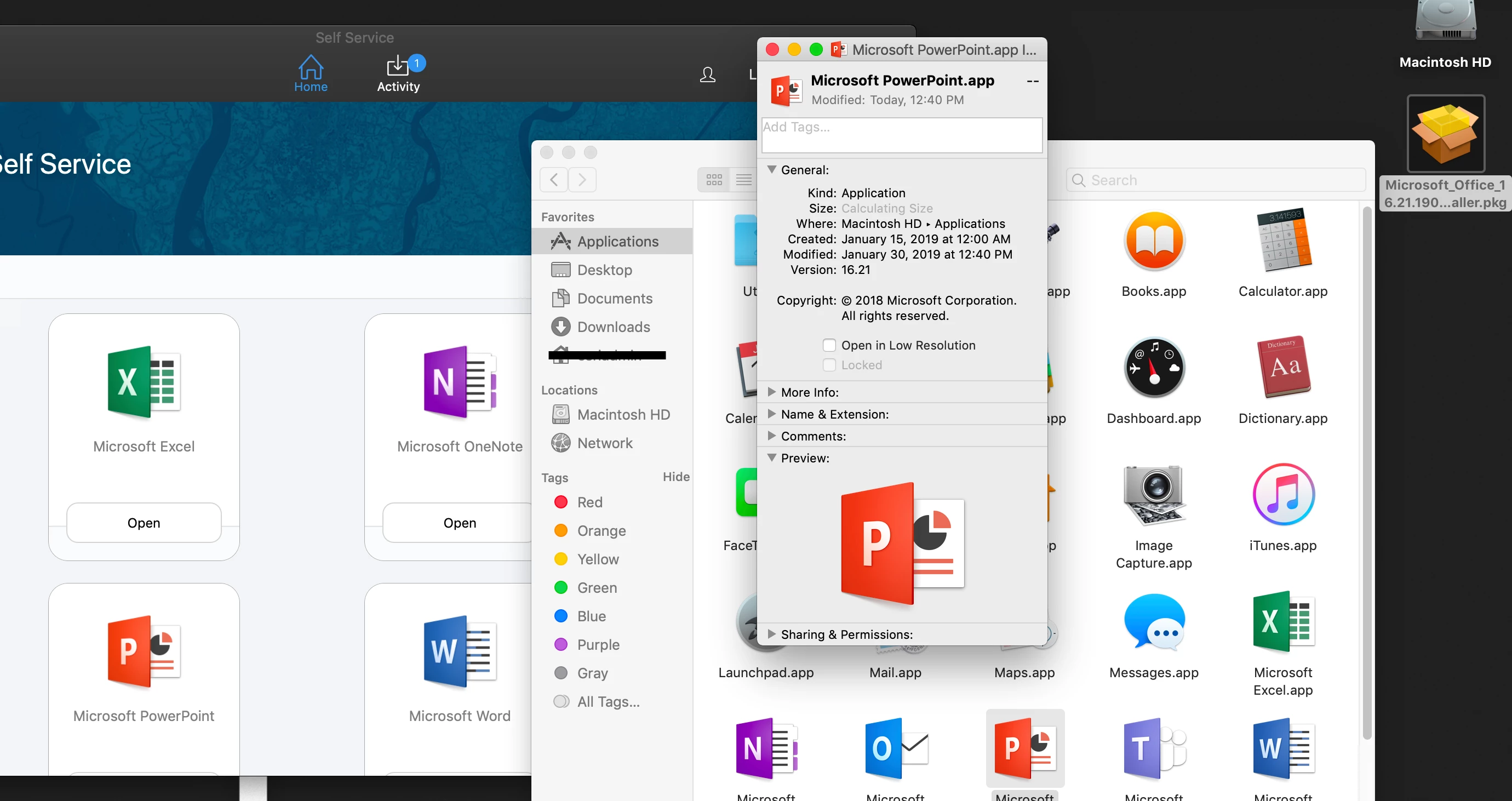Select Macintosh HD drive on desktop
The height and width of the screenshot is (801, 1512).
tap(1445, 20)
